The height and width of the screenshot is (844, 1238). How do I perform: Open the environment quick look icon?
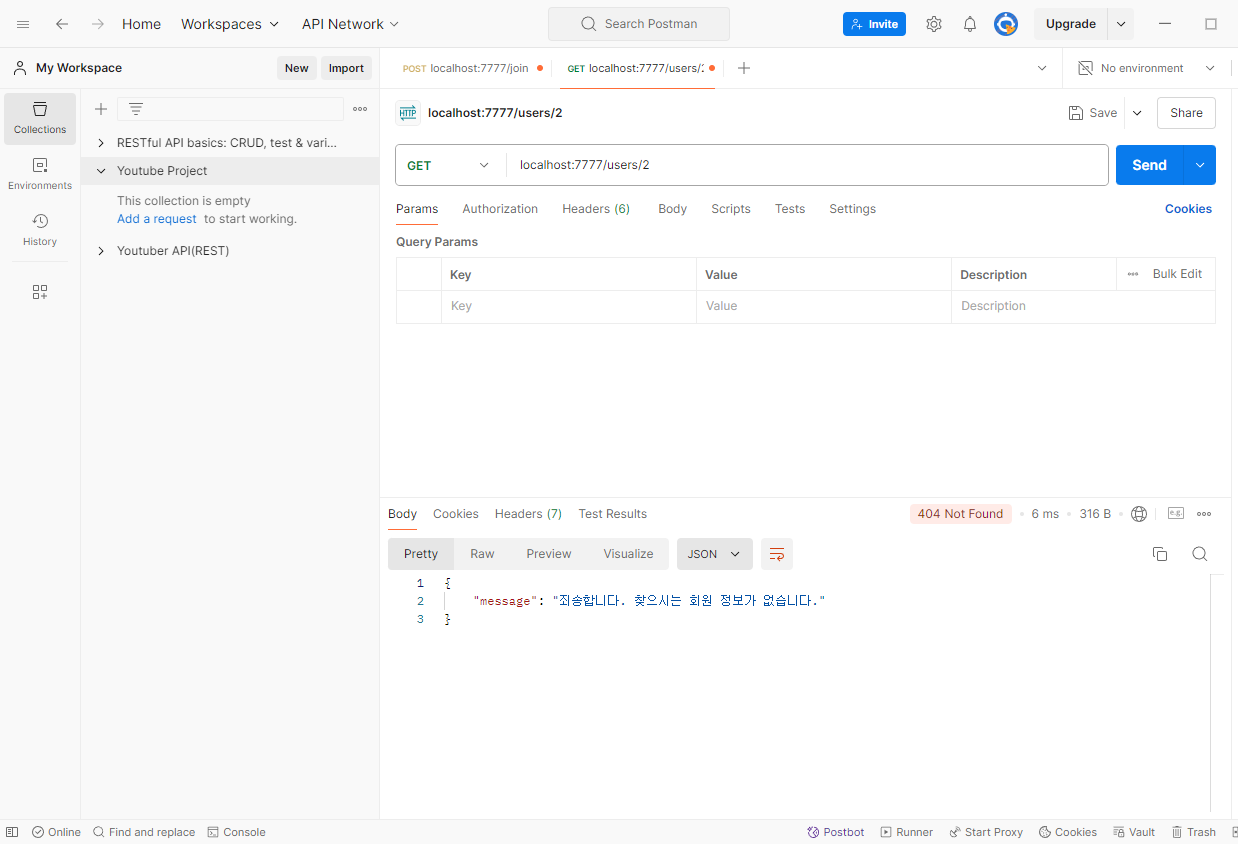point(1086,68)
